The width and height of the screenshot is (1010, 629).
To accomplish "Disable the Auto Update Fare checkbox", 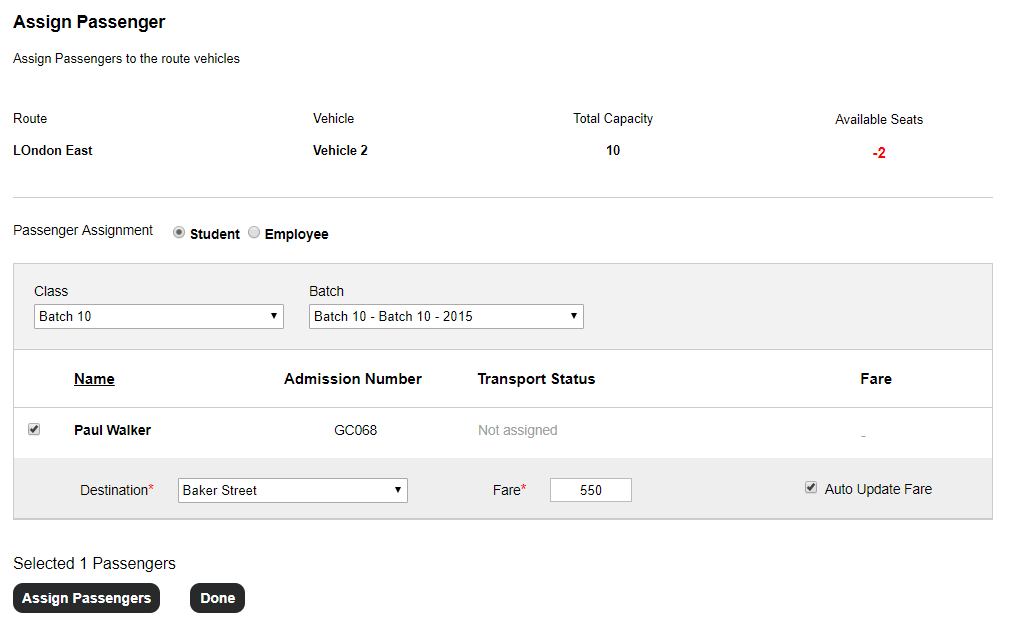I will click(x=811, y=488).
